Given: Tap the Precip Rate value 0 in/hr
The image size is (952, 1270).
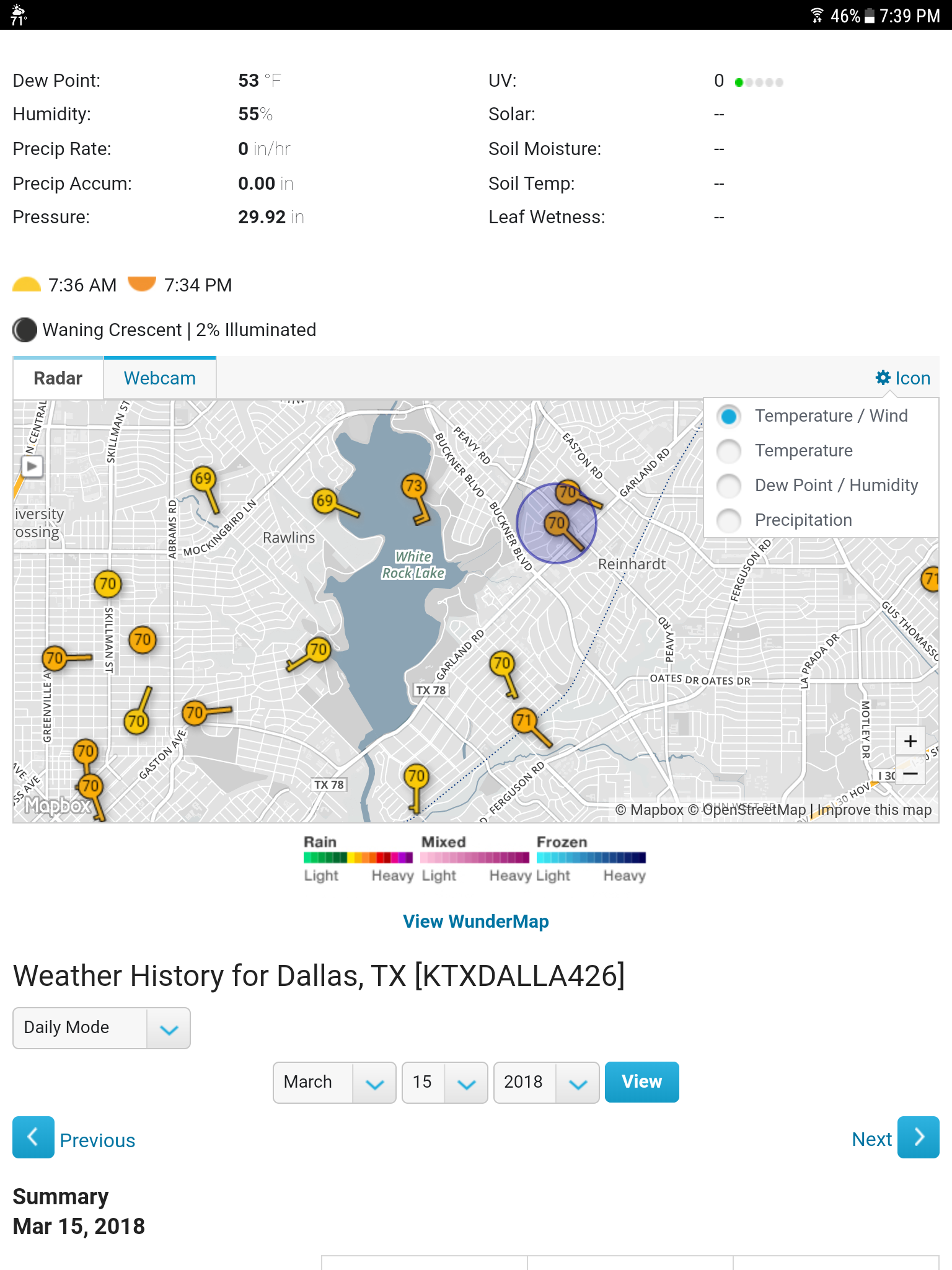Looking at the screenshot, I should (x=264, y=149).
